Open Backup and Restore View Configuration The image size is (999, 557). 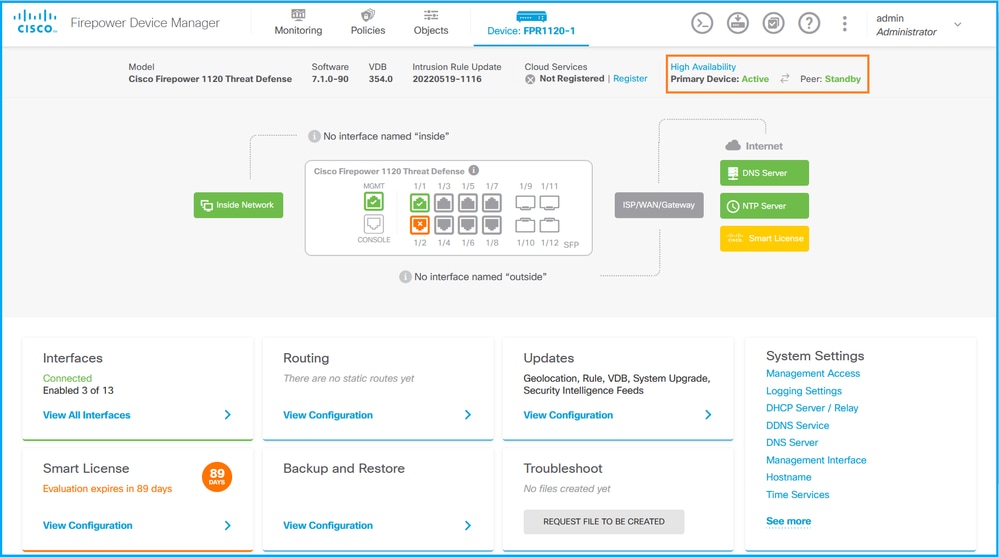(x=328, y=525)
